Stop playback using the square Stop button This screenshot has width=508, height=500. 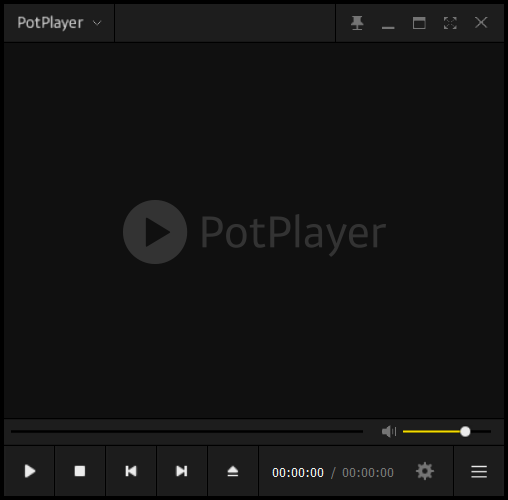click(x=80, y=471)
